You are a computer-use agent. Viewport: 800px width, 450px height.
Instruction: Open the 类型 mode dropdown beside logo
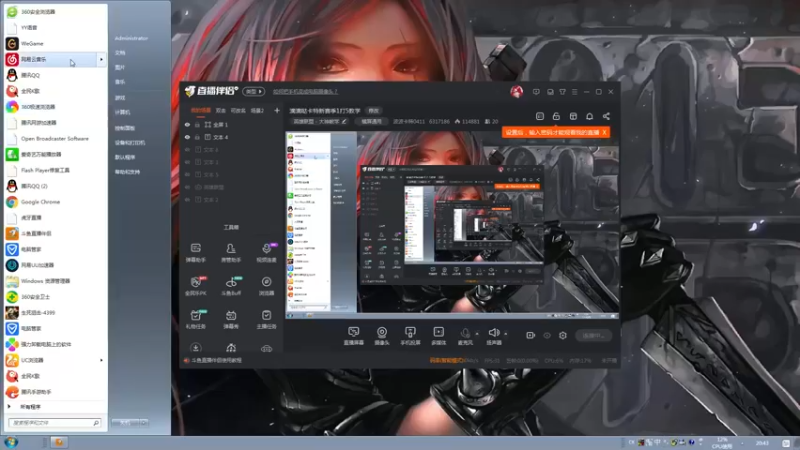pyautogui.click(x=254, y=91)
